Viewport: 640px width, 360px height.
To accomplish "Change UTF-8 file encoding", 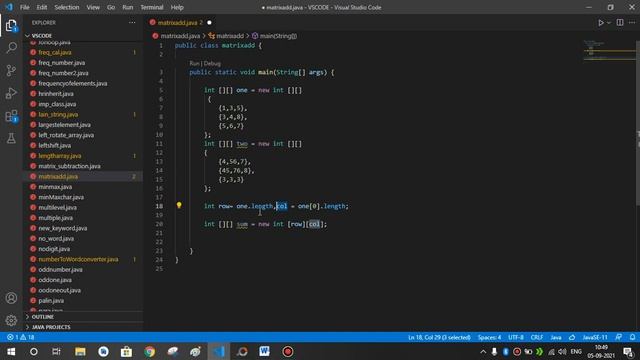I will (516, 338).
